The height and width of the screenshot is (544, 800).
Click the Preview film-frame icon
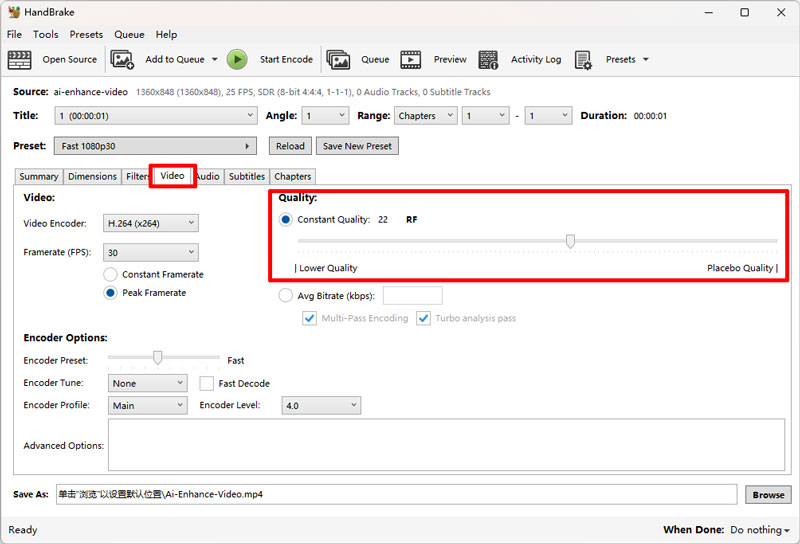[x=411, y=60]
